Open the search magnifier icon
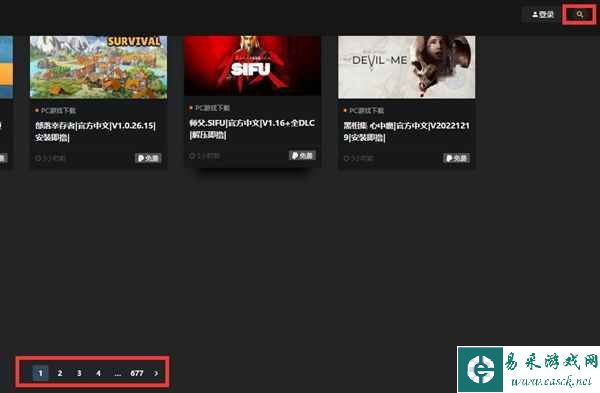Image resolution: width=600 pixels, height=393 pixels. (580, 15)
